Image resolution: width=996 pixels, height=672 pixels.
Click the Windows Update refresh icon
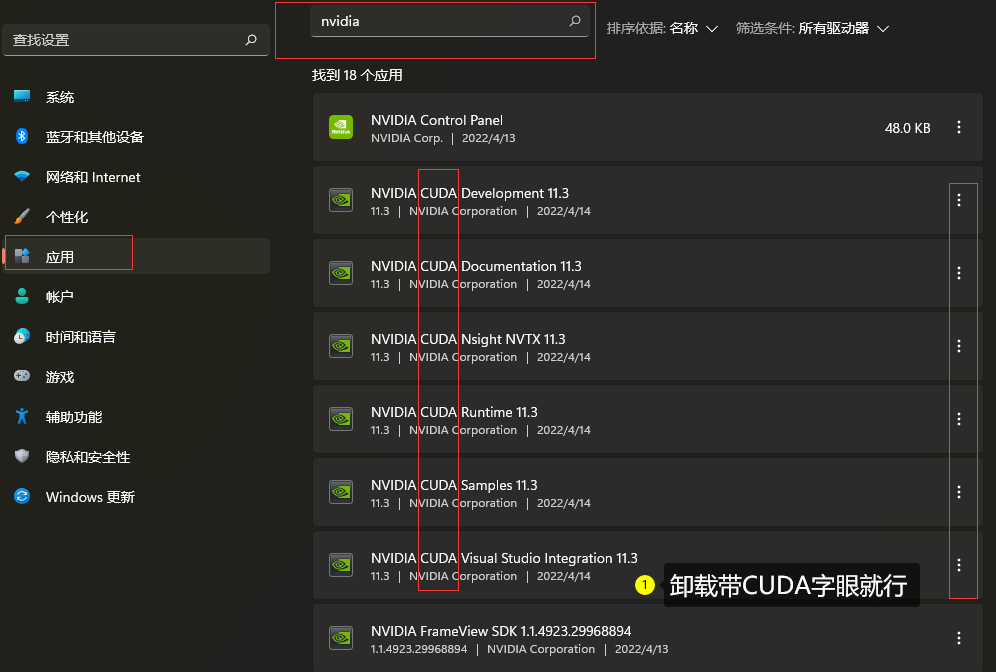22,496
